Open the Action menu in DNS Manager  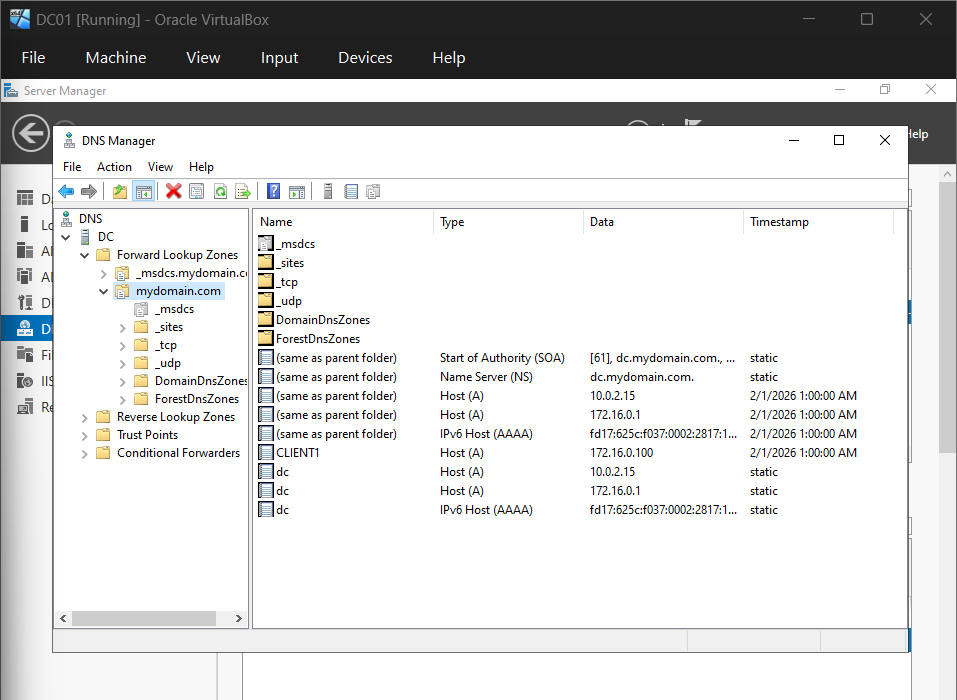[x=114, y=167]
